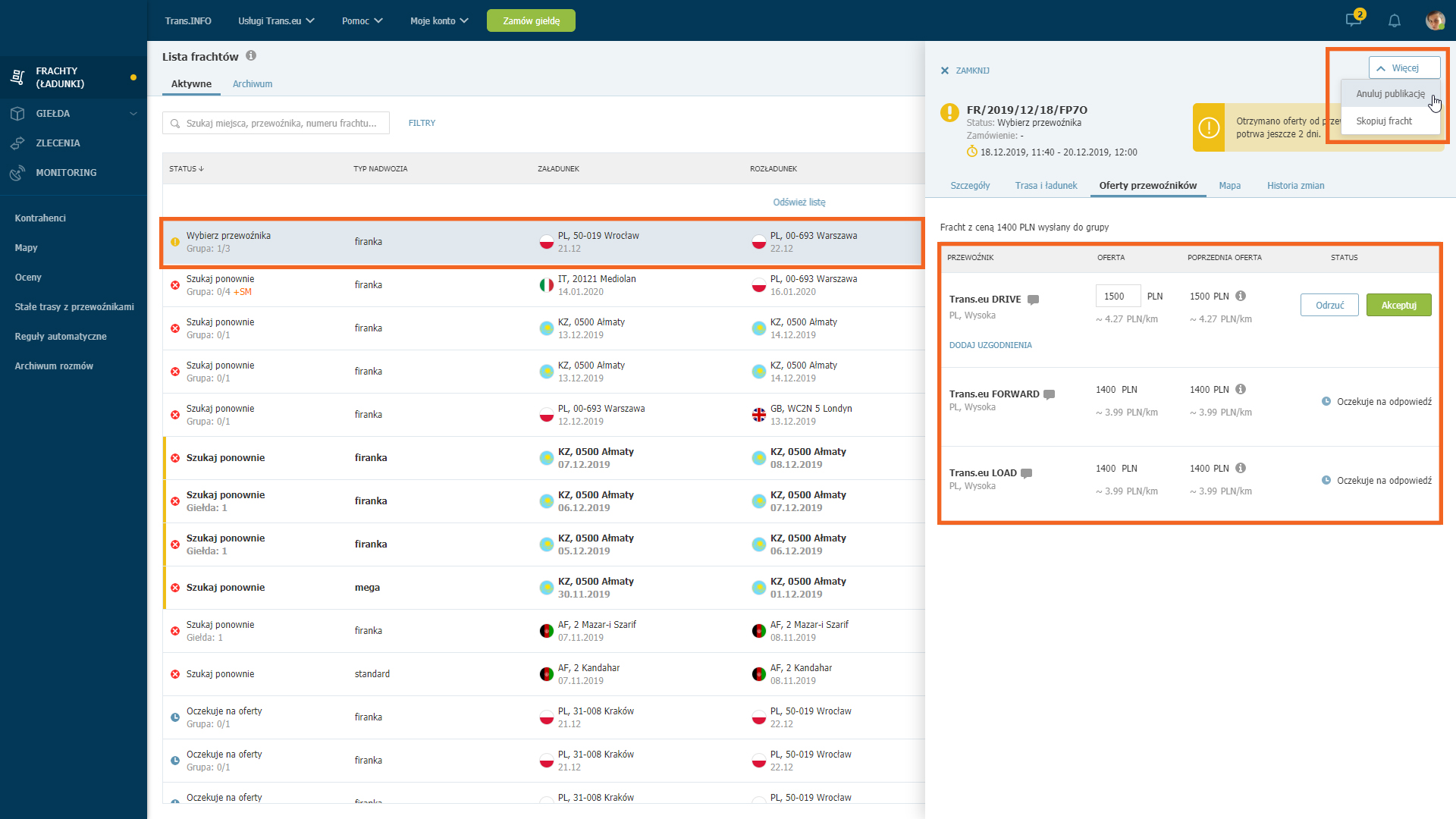Select the Oferty przewoźników tab
Viewport: 1456px width, 819px height.
pyautogui.click(x=1148, y=186)
